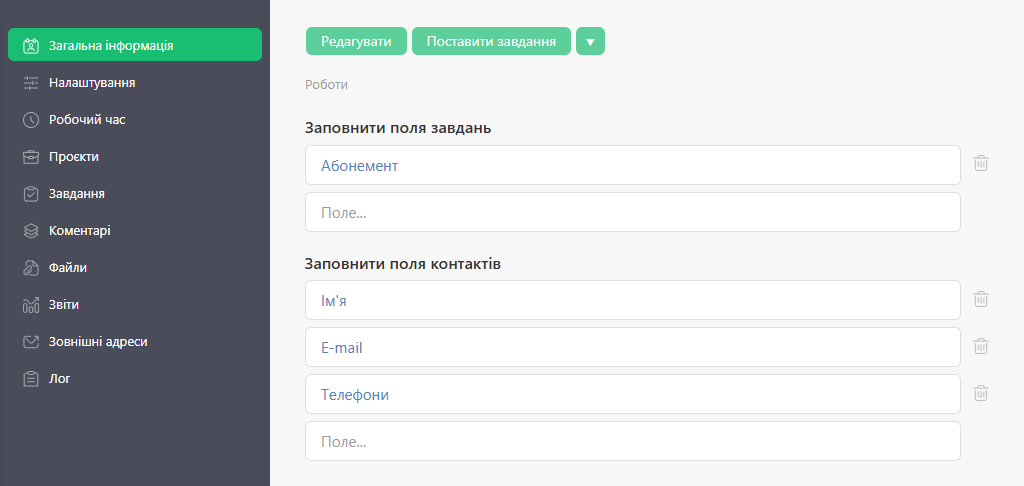Click the Налаштування sliders icon in sidebar
Image resolution: width=1024 pixels, height=486 pixels.
click(31, 83)
